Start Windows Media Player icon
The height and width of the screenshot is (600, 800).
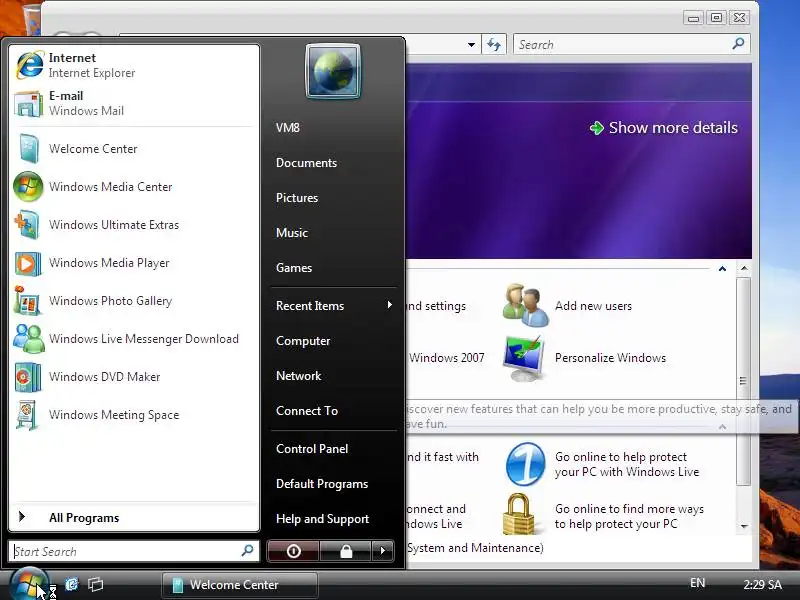point(28,263)
